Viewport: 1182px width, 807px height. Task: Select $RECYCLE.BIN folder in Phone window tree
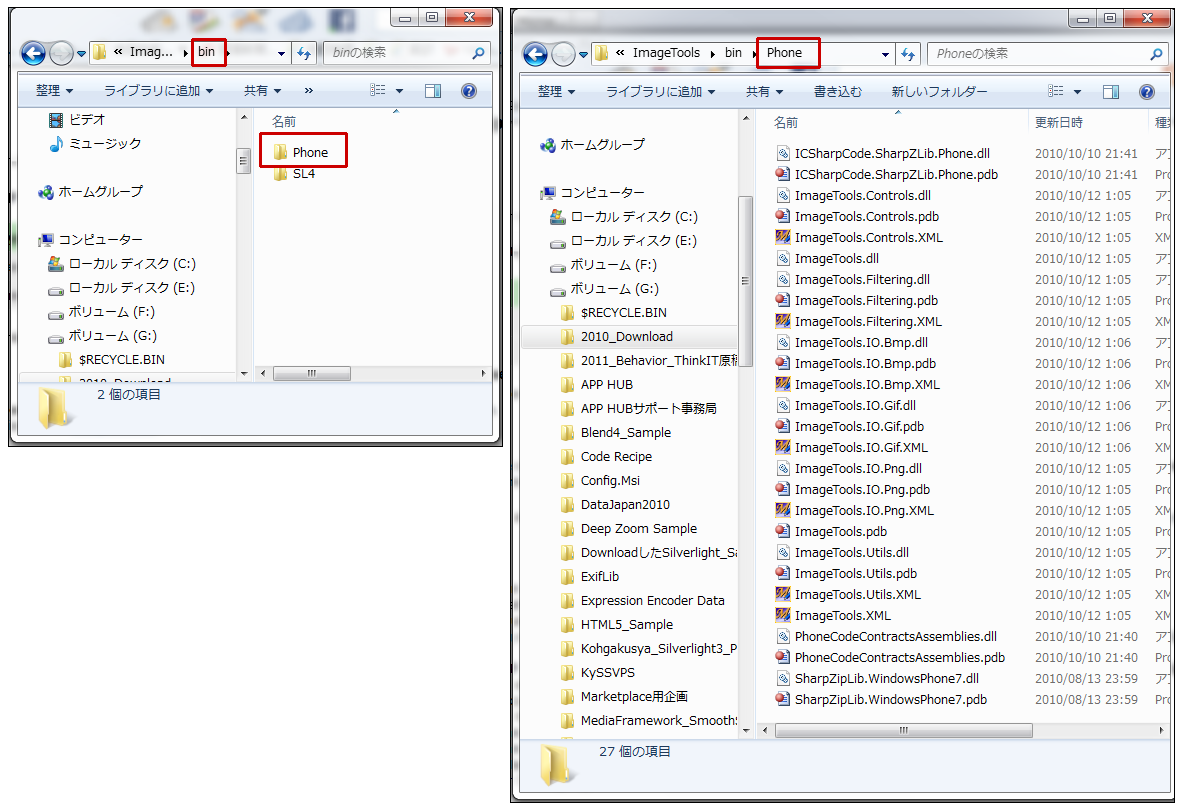coord(614,313)
